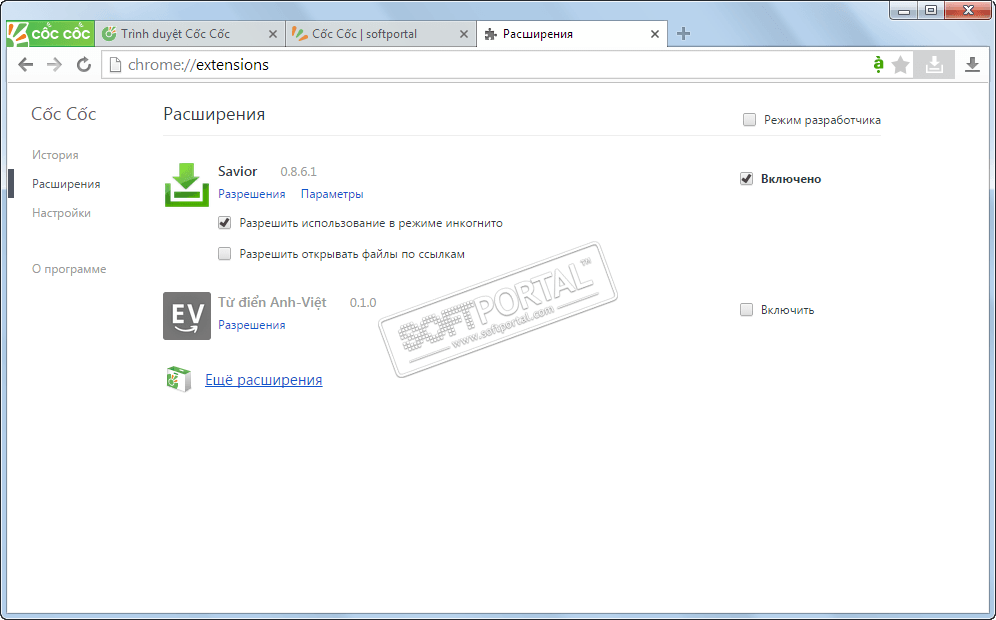
Task: Click the Cốc Cốc logo menu button
Action: click(x=50, y=33)
